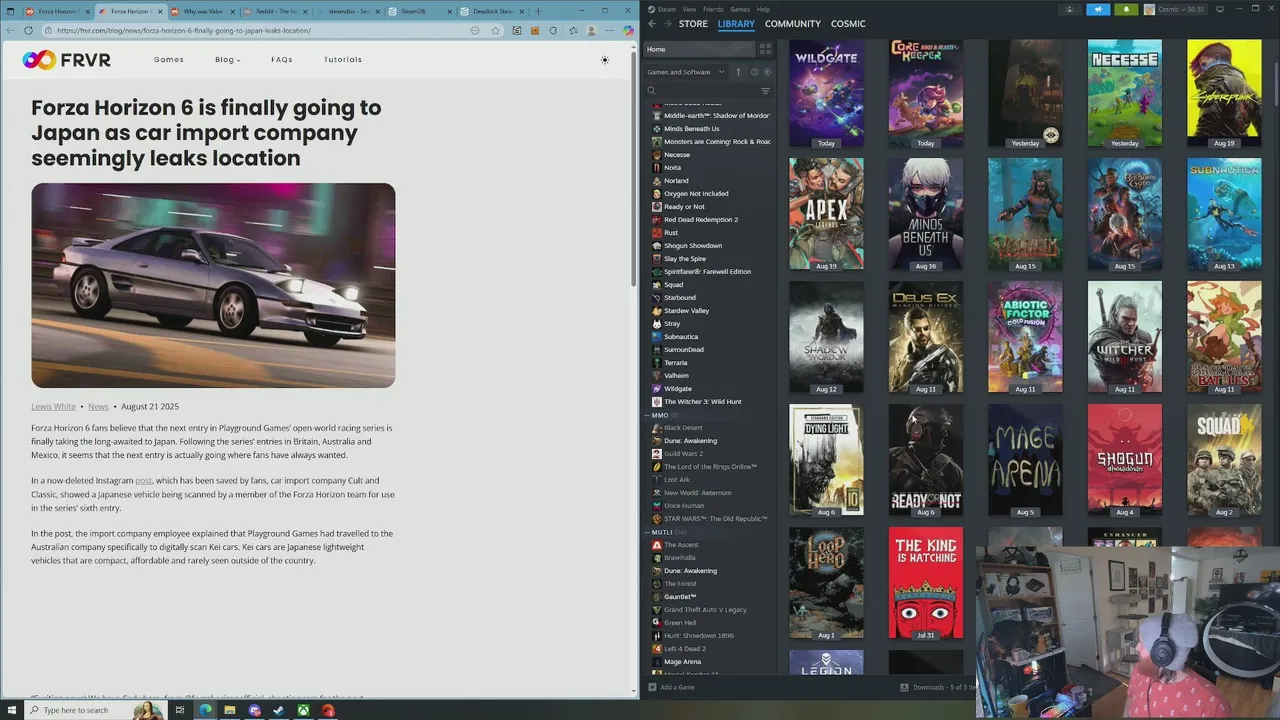The image size is (1280, 720).
Task: Open the green Steam notifications bell
Action: (1126, 9)
